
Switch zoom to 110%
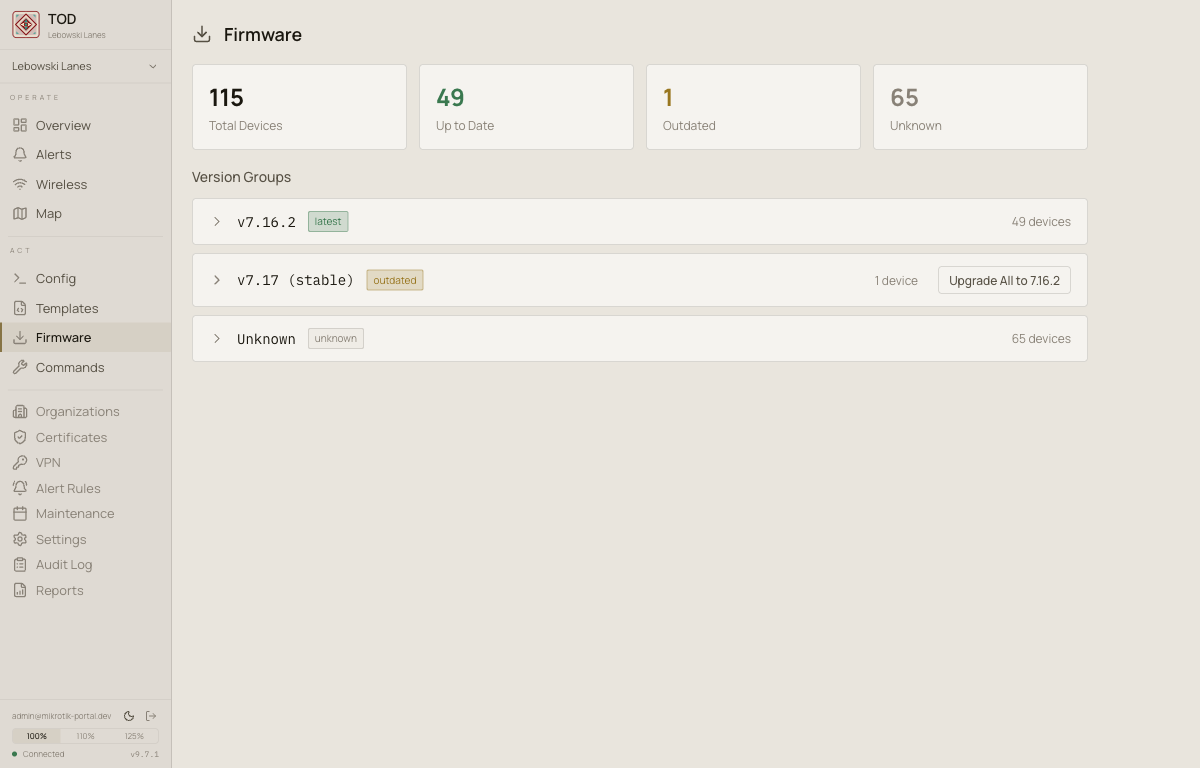click(84, 735)
